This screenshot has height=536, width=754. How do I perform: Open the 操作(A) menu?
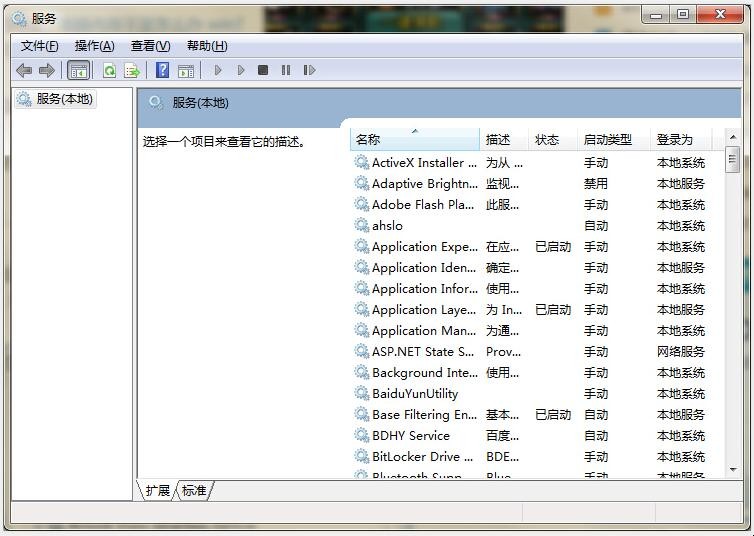(x=94, y=46)
